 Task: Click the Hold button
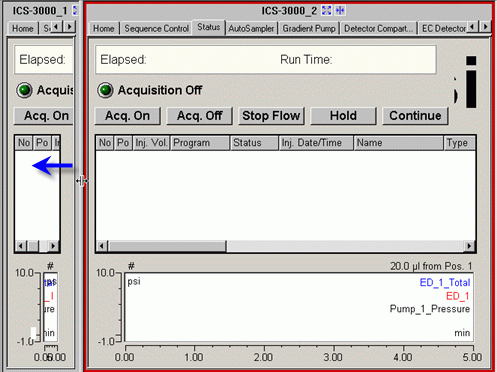pyautogui.click(x=343, y=116)
